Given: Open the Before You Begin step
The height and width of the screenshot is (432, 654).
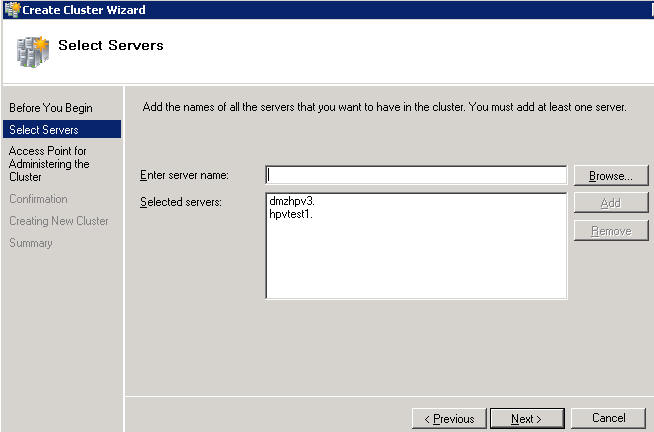Looking at the screenshot, I should click(51, 108).
